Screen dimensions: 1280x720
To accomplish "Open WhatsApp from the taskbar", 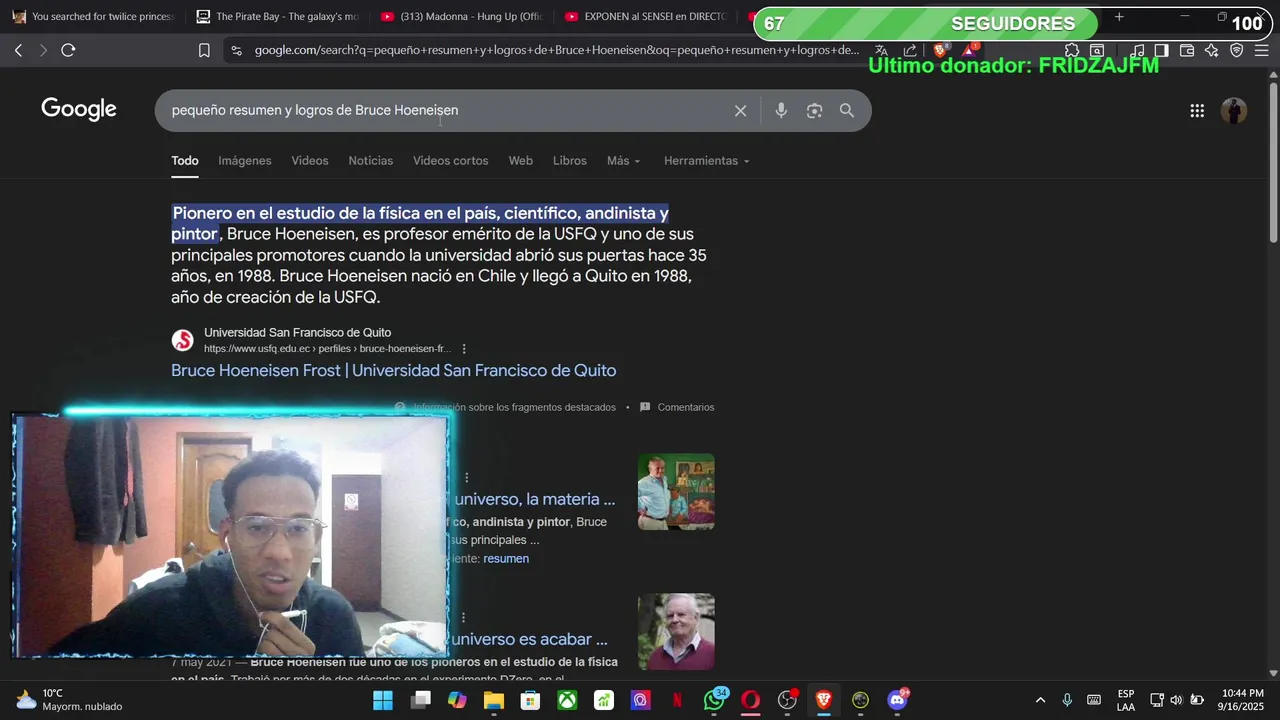I will click(x=714, y=700).
